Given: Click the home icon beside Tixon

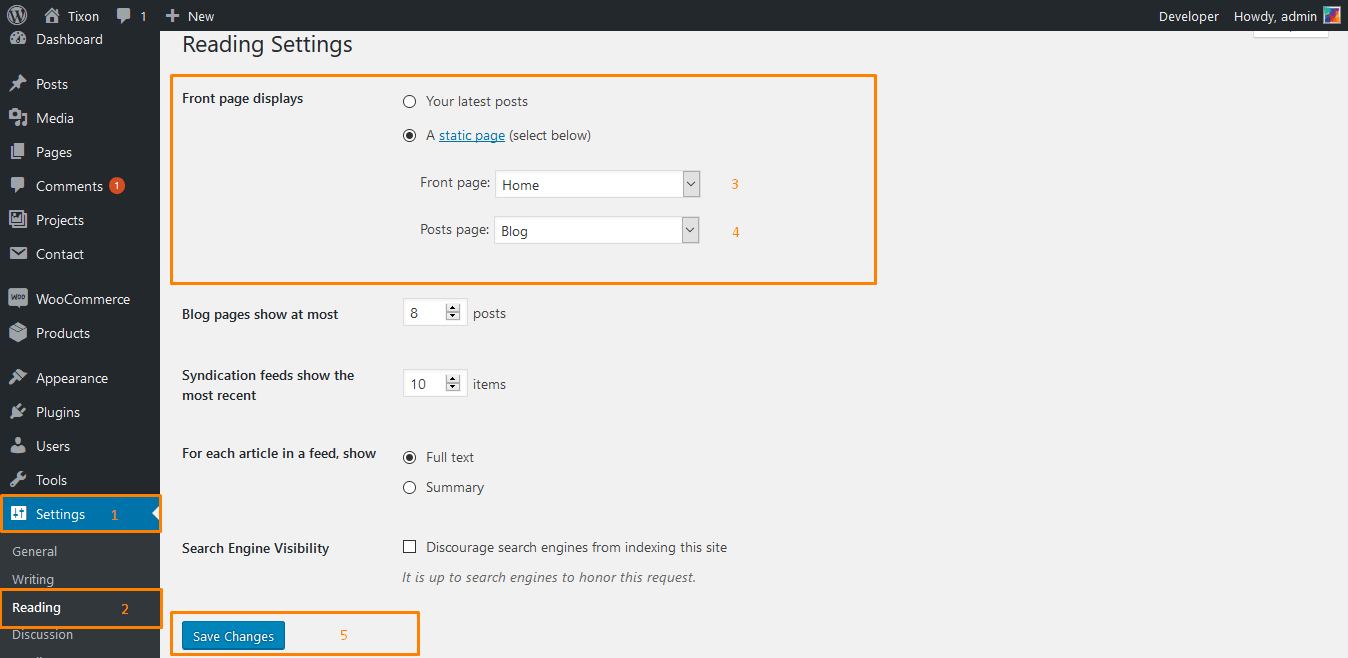Looking at the screenshot, I should (53, 15).
